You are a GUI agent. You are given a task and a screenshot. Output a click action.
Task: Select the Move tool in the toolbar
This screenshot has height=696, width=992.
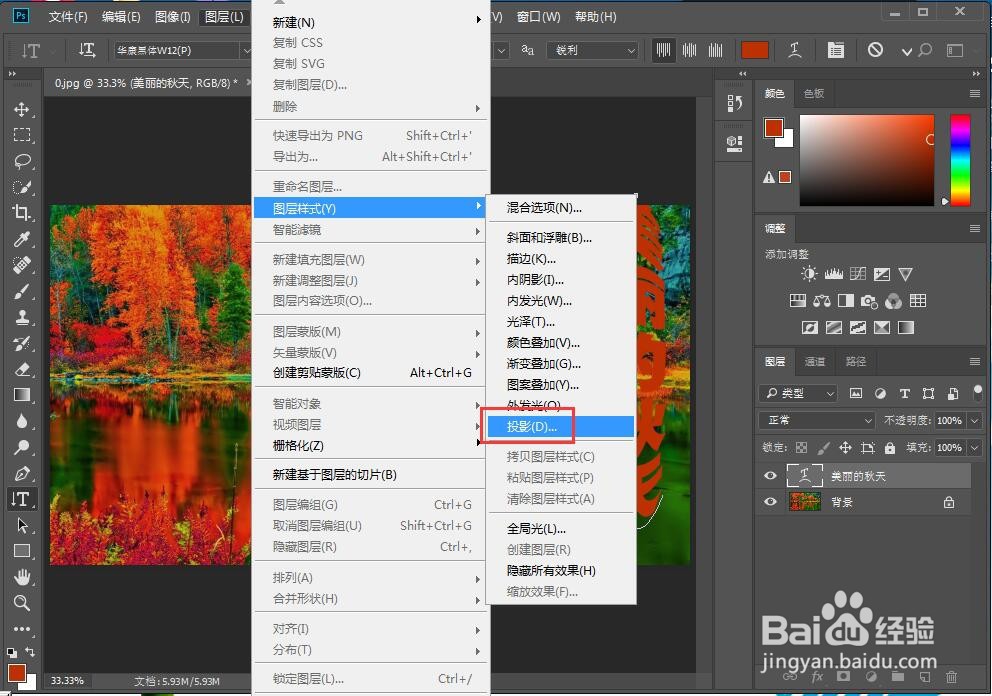[22, 110]
